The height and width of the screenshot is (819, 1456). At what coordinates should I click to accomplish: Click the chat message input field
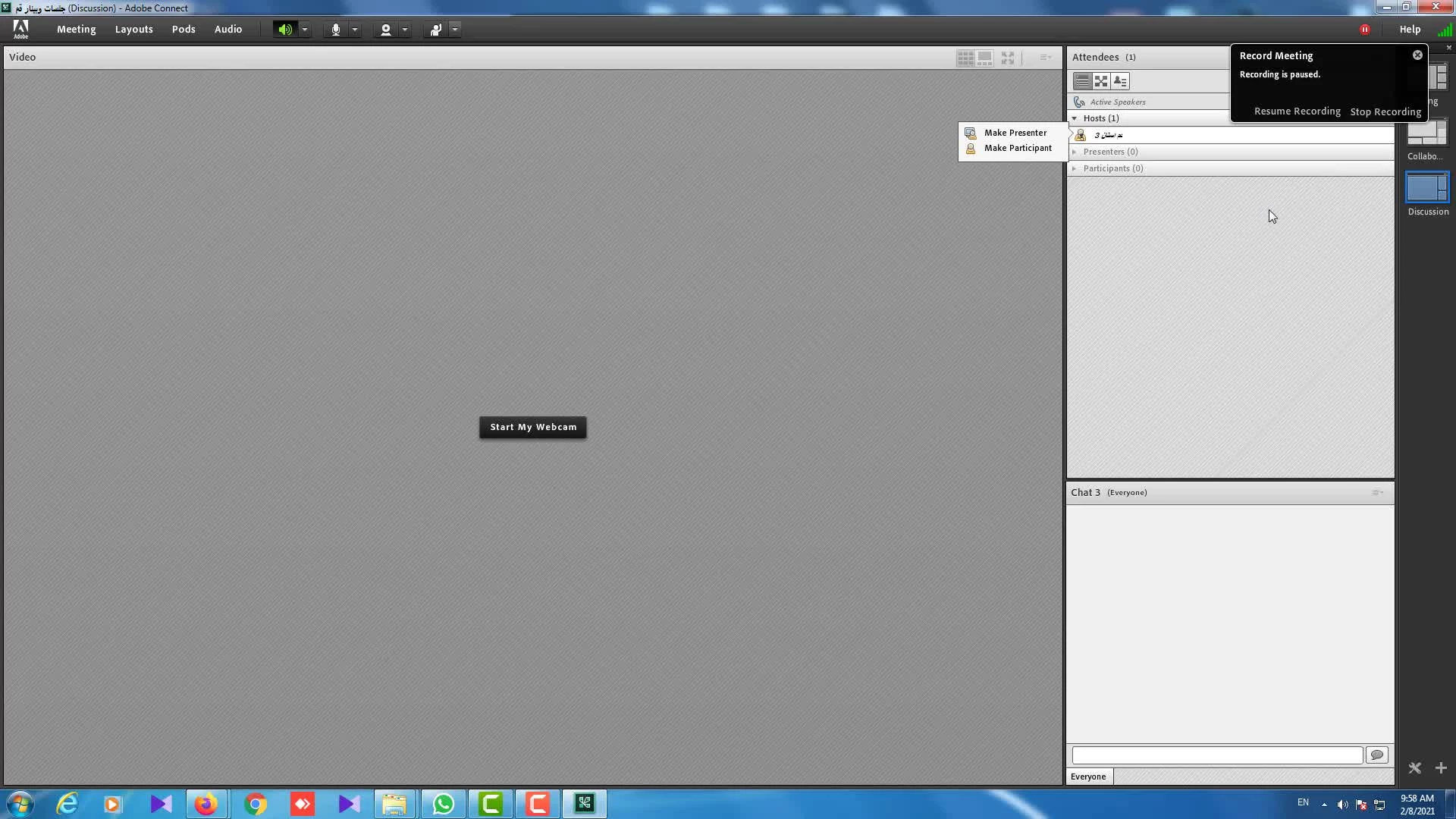(x=1216, y=755)
